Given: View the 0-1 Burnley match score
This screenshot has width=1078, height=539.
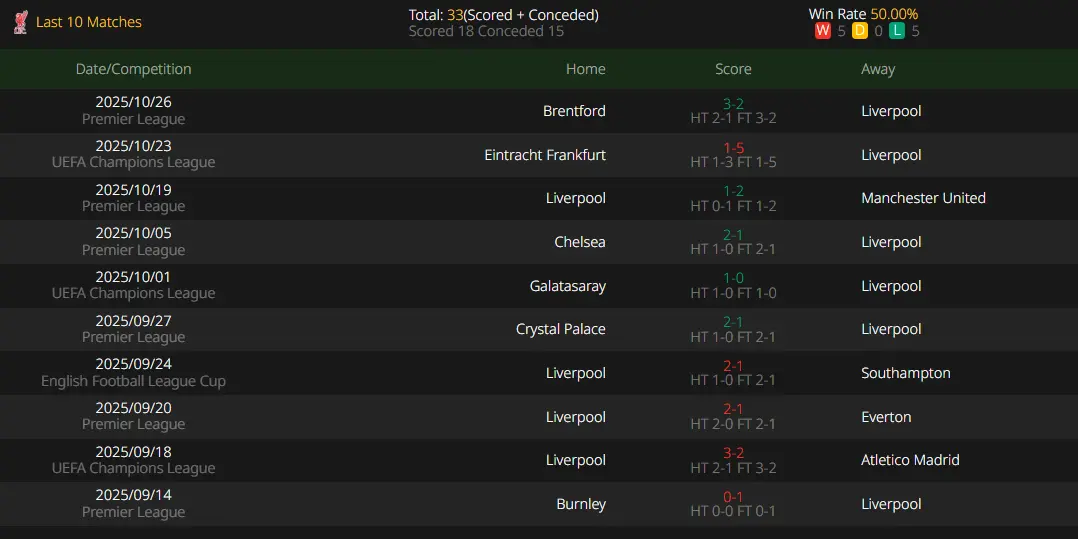Looking at the screenshot, I should (x=733, y=497).
